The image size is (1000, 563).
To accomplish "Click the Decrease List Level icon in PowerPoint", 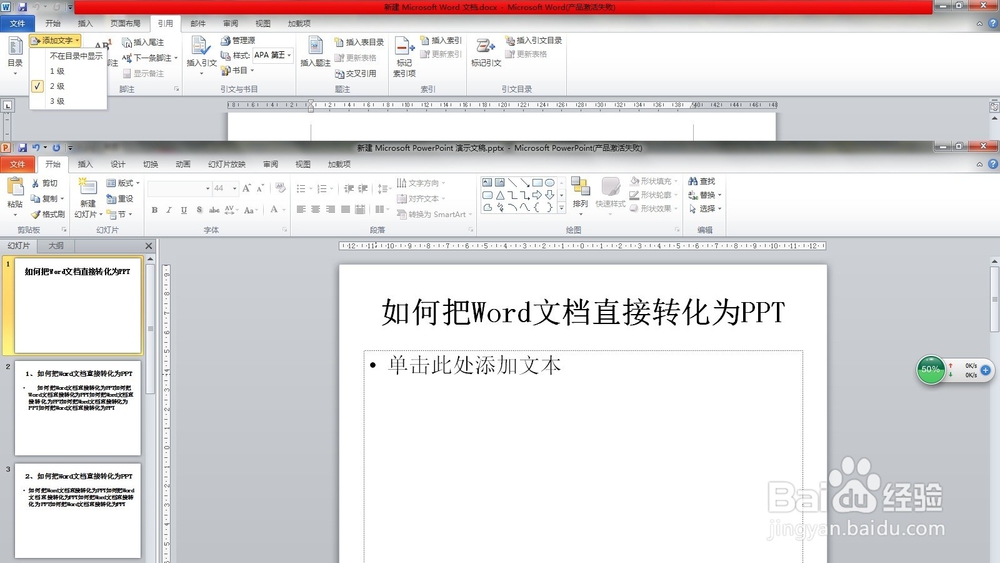I will 349,189.
